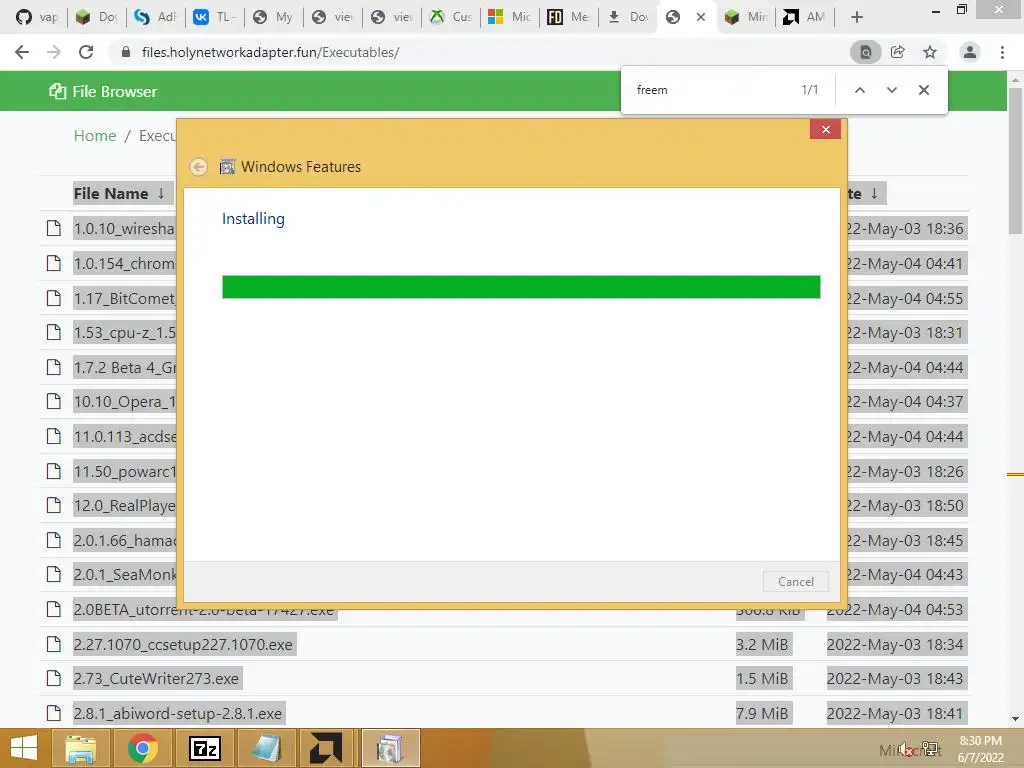Open the Chrome three-dot menu
Viewport: 1024px width, 768px height.
point(1002,52)
